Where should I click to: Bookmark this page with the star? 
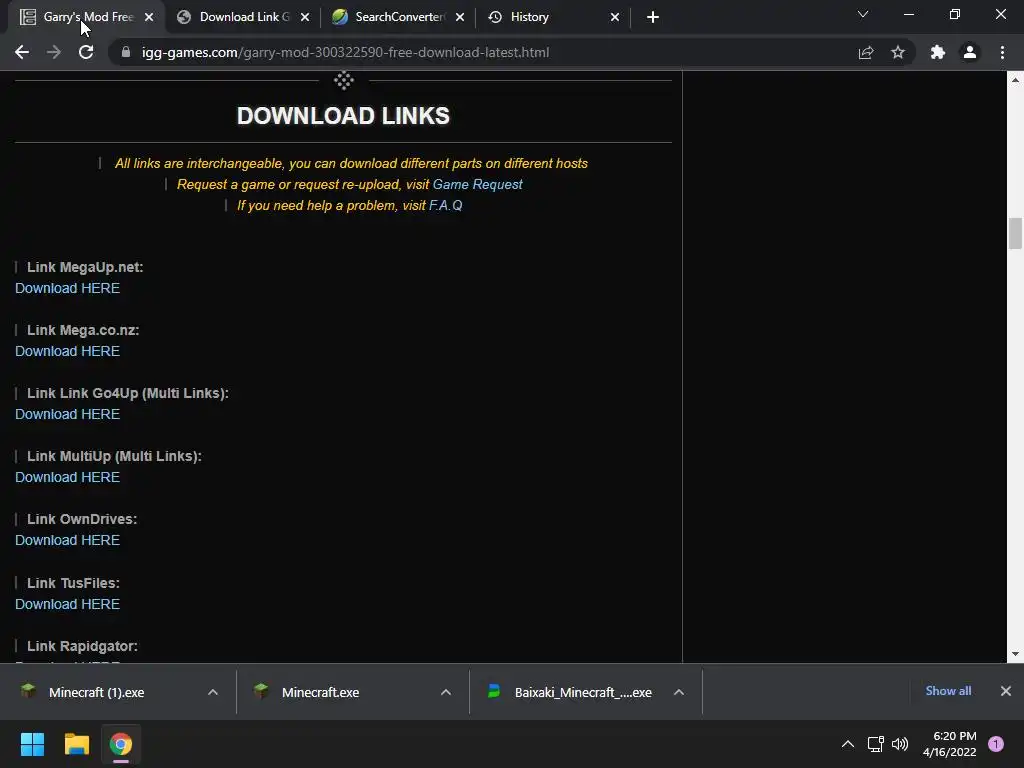tap(898, 52)
